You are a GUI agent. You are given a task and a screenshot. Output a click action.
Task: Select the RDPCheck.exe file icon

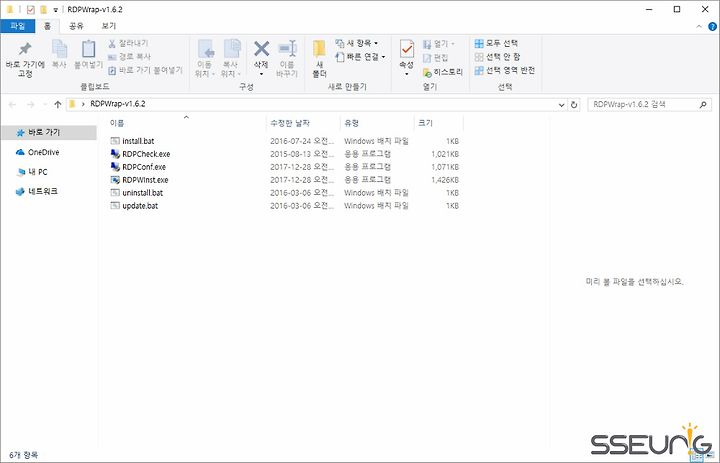[x=115, y=154]
